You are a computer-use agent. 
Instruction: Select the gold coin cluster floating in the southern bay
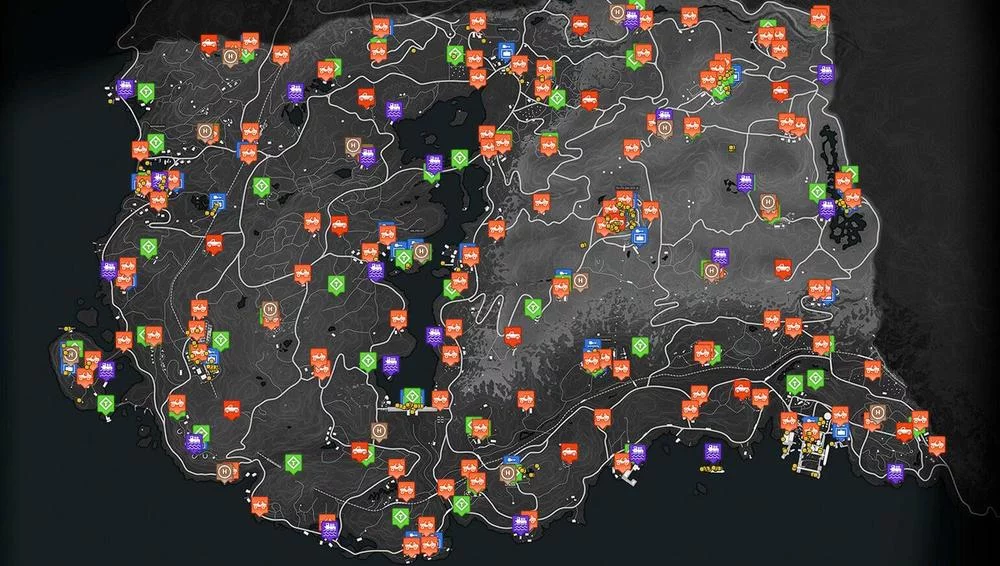coord(712,470)
